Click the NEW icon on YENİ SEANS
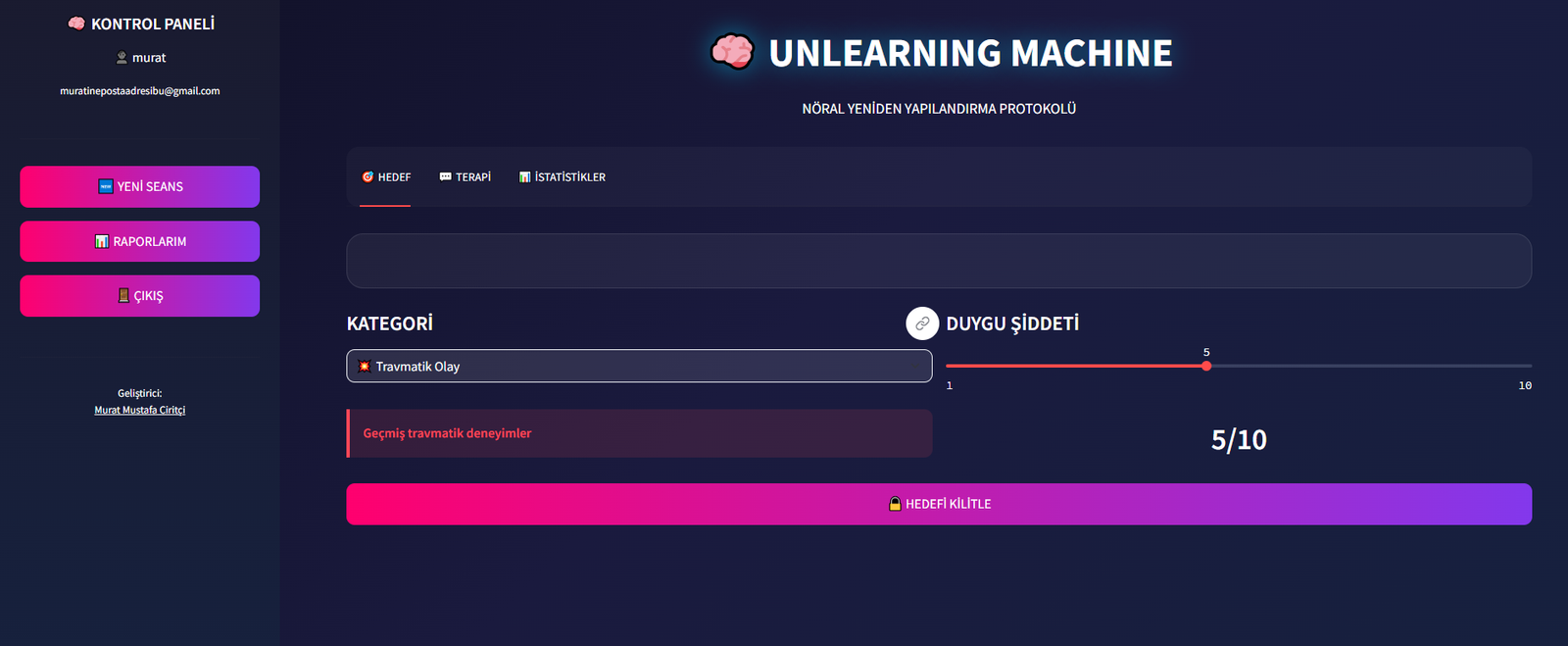Screen dimensions: 1568x646 [x=106, y=186]
